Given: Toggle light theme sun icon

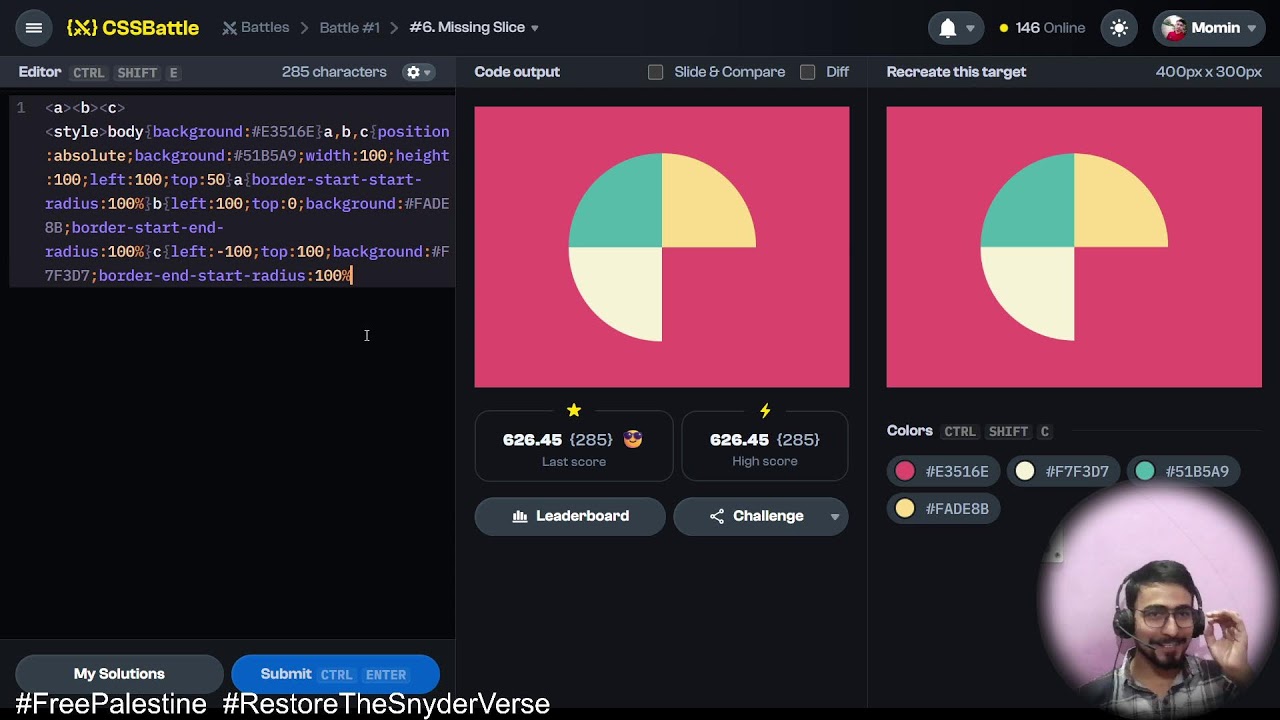Looking at the screenshot, I should (x=1119, y=28).
